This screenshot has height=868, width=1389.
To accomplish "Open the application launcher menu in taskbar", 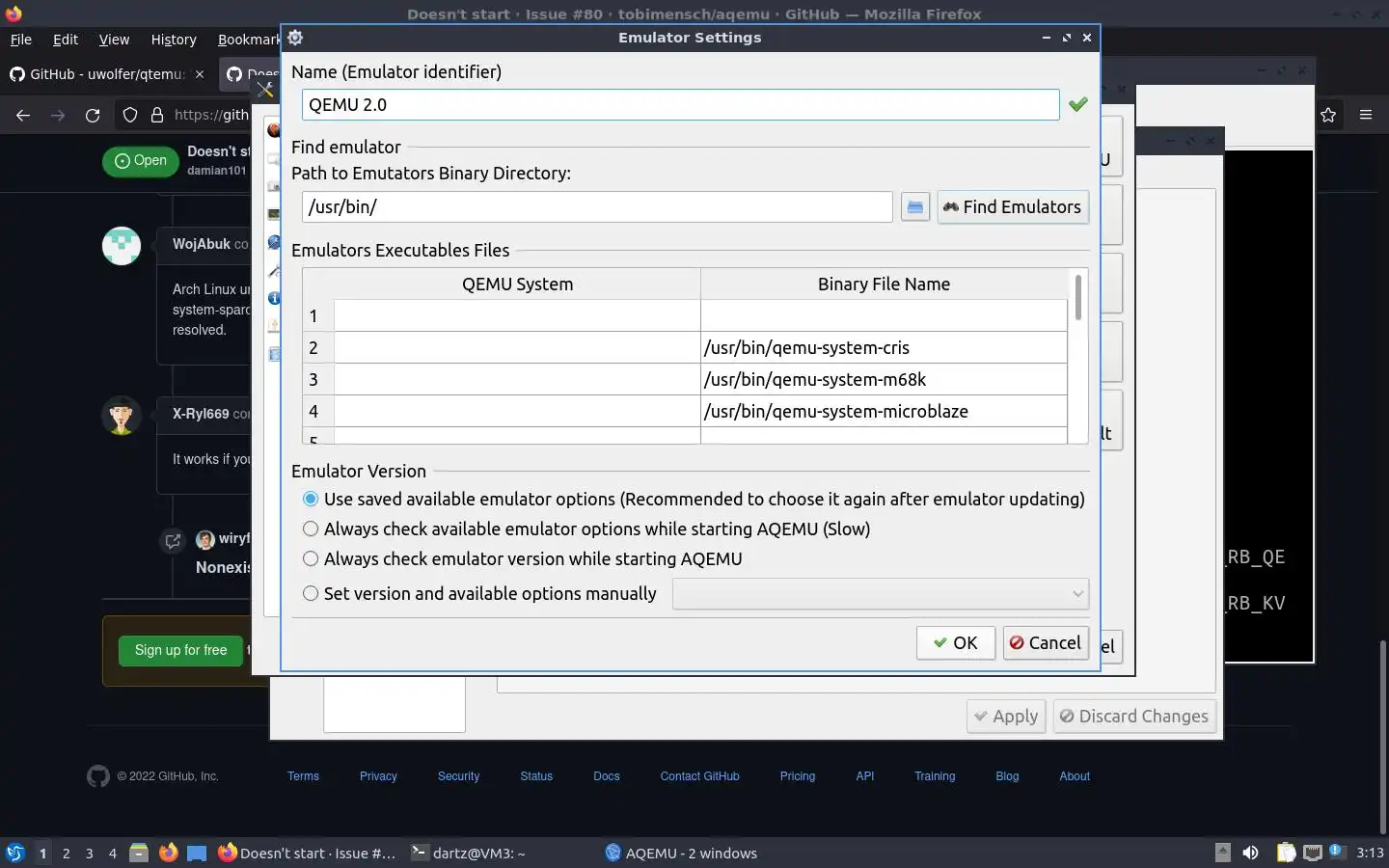I will pyautogui.click(x=14, y=853).
